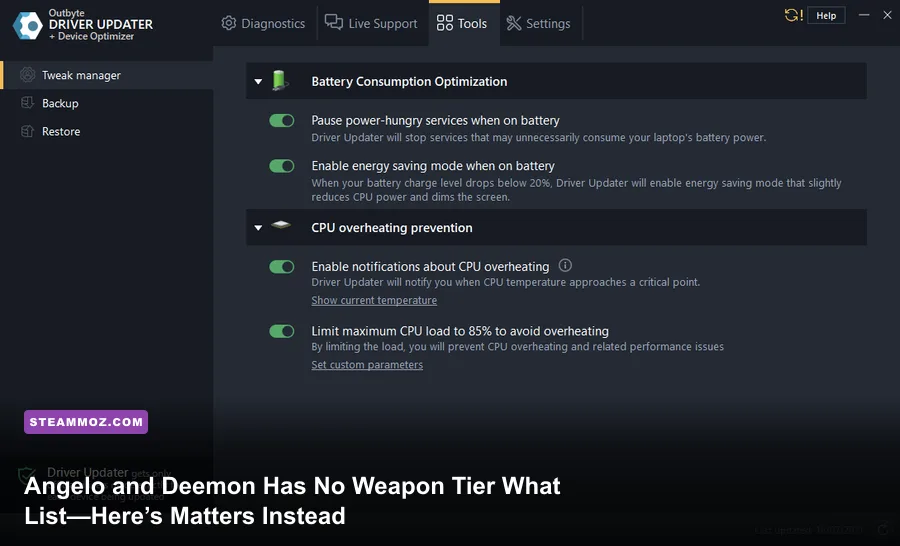Click the Restore sidebar icon
900x546 pixels.
(28, 131)
